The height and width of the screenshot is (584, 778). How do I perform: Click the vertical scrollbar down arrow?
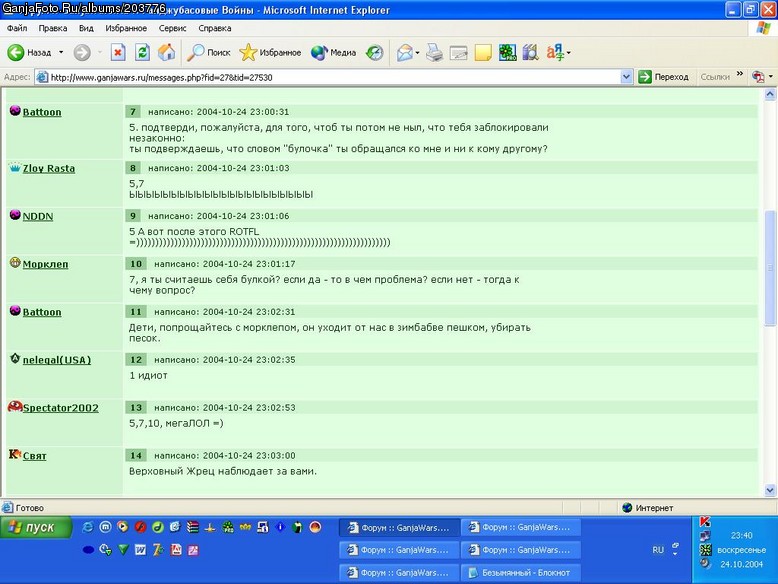[770, 490]
